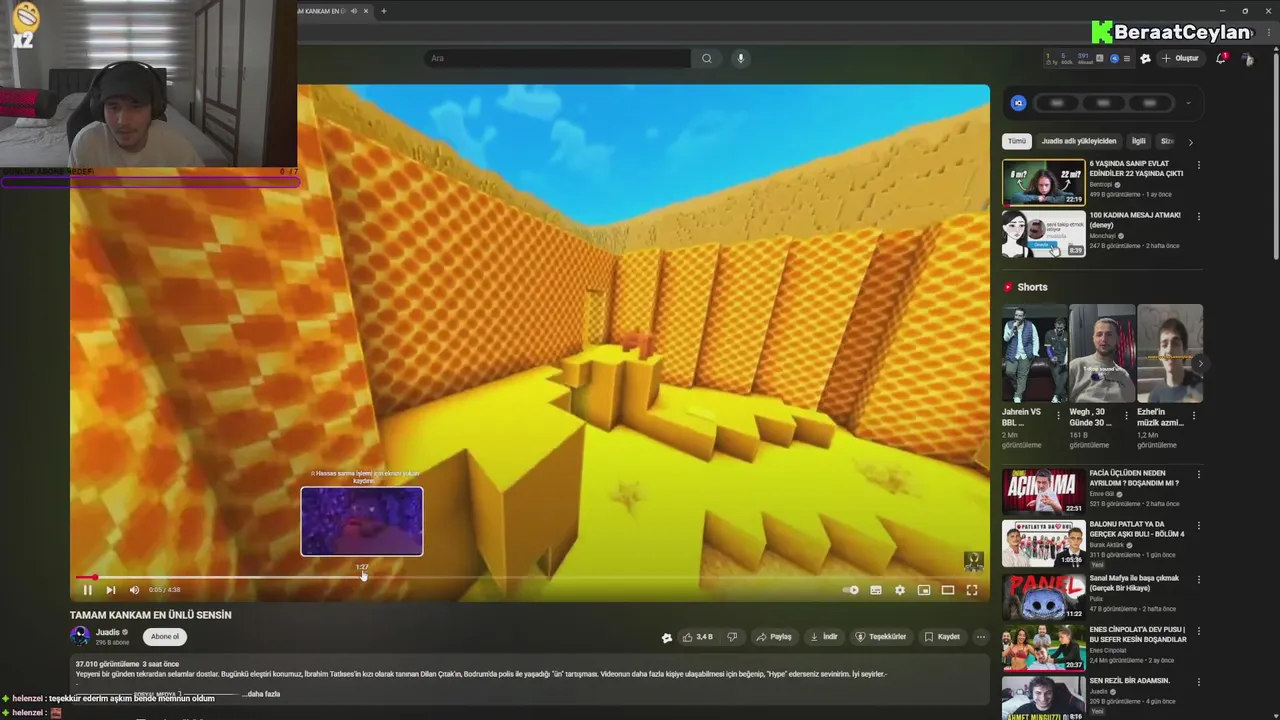
Task: Open player settings gear
Action: click(x=900, y=590)
